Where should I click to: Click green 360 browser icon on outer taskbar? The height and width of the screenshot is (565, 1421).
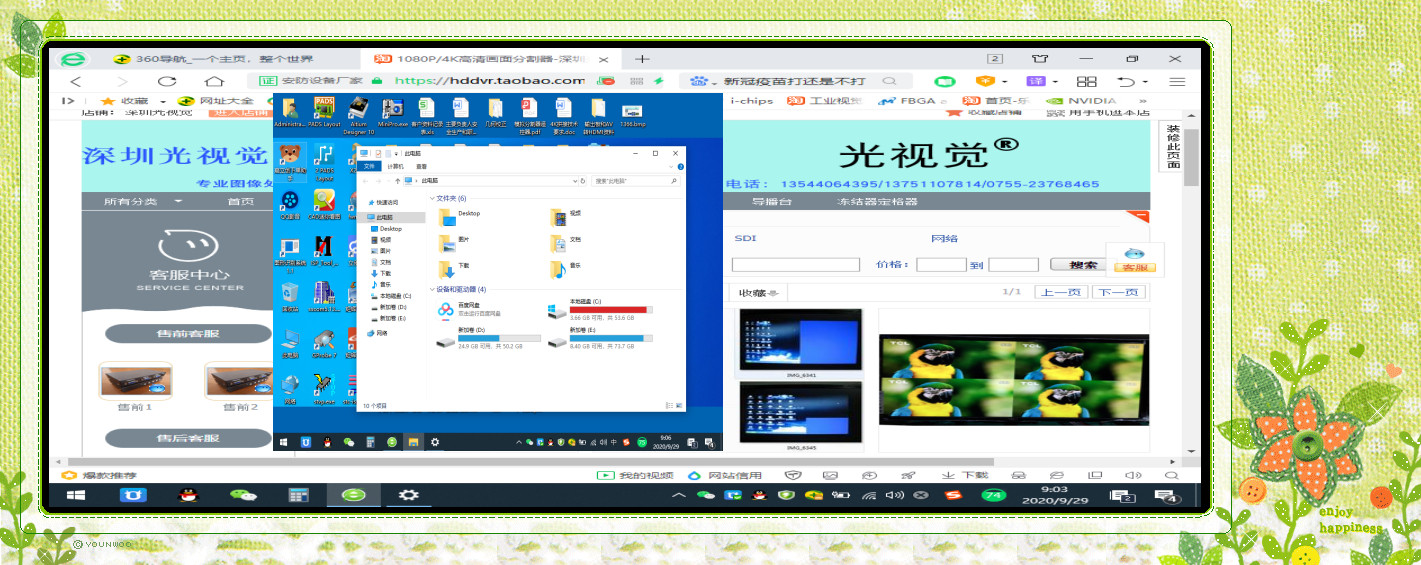coord(353,494)
